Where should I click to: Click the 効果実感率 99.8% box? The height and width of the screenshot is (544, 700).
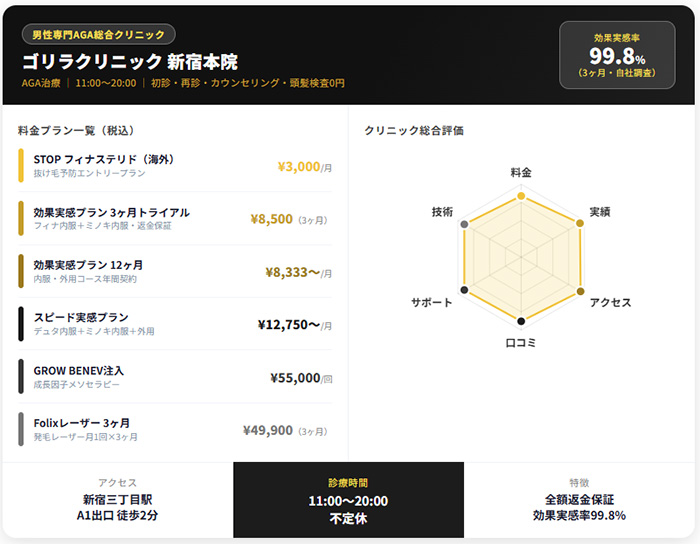tap(617, 56)
